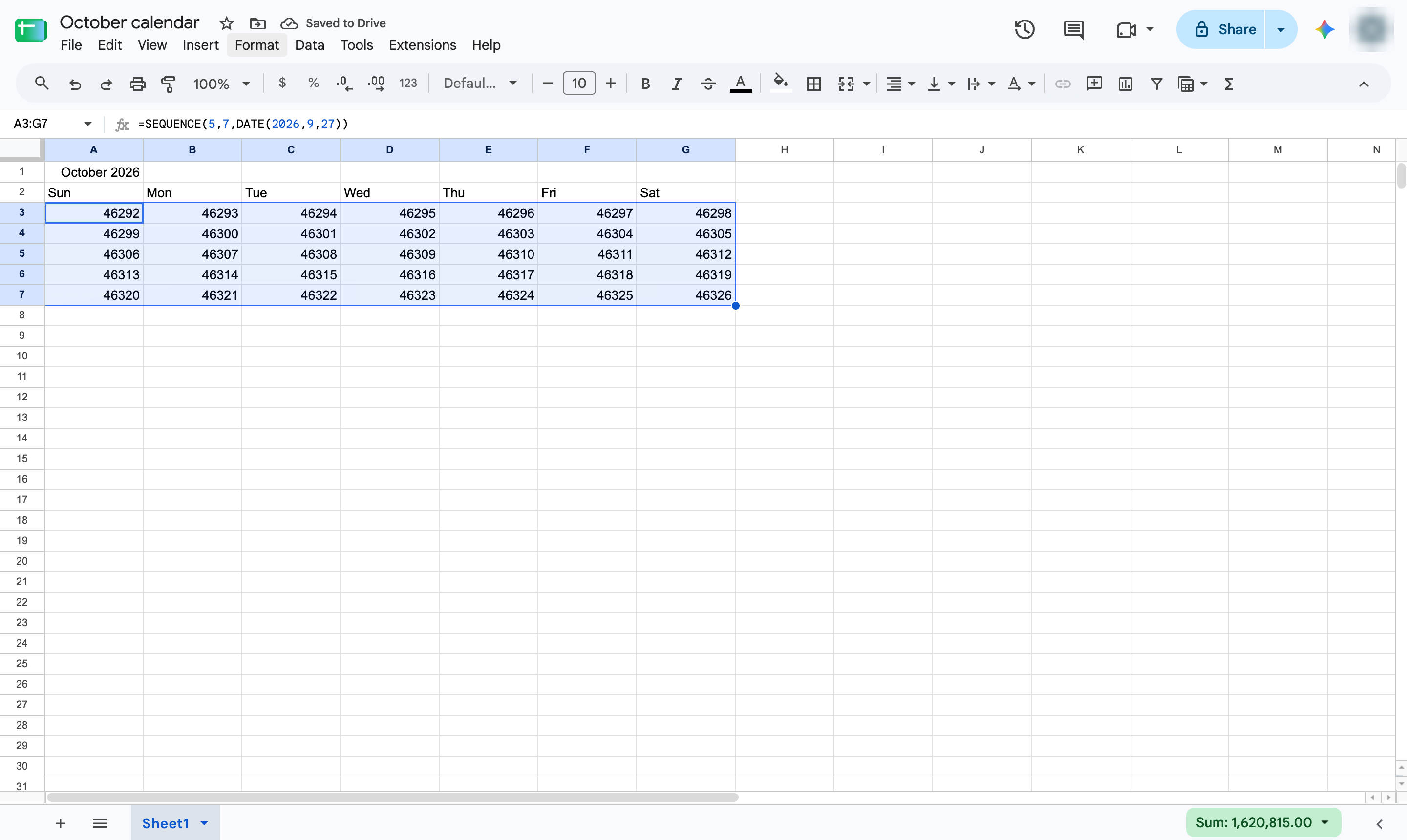Screen dimensions: 1407x840
Task: Open the zoom 100% dropdown
Action: pos(221,84)
